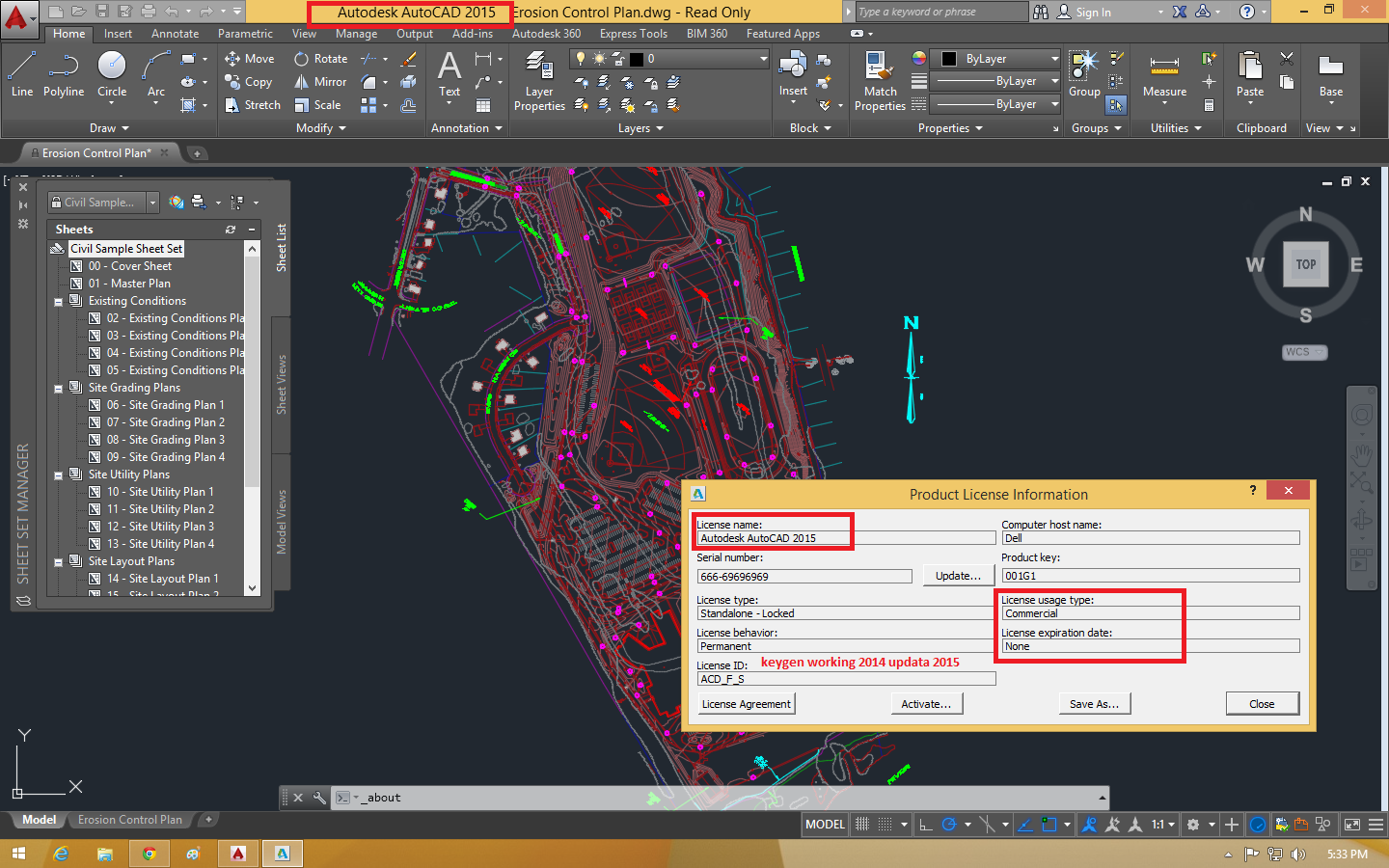The height and width of the screenshot is (868, 1389).
Task: Toggle object snap tracking in status bar
Action: pos(1024,825)
